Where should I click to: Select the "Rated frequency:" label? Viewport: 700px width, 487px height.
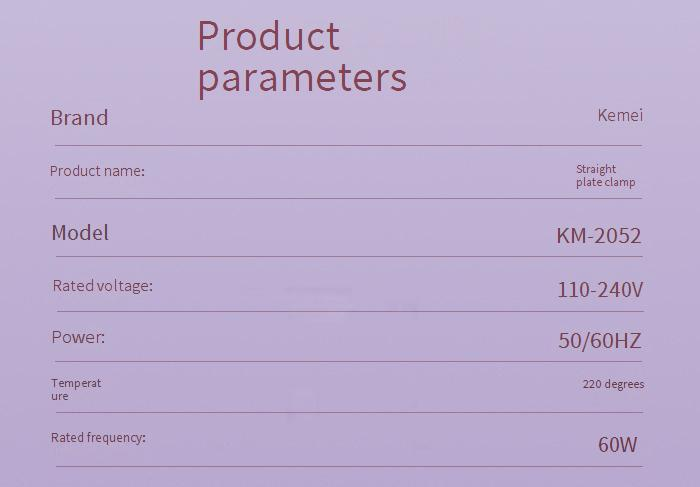pyautogui.click(x=98, y=438)
